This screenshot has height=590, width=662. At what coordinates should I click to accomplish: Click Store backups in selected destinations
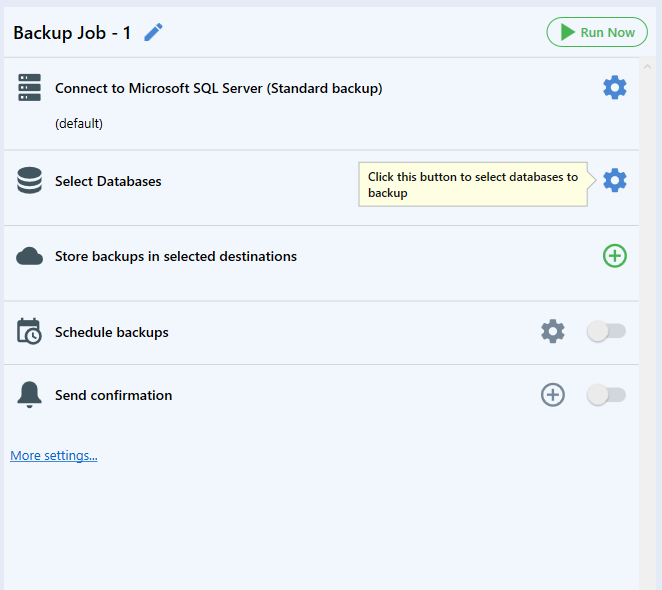click(176, 256)
